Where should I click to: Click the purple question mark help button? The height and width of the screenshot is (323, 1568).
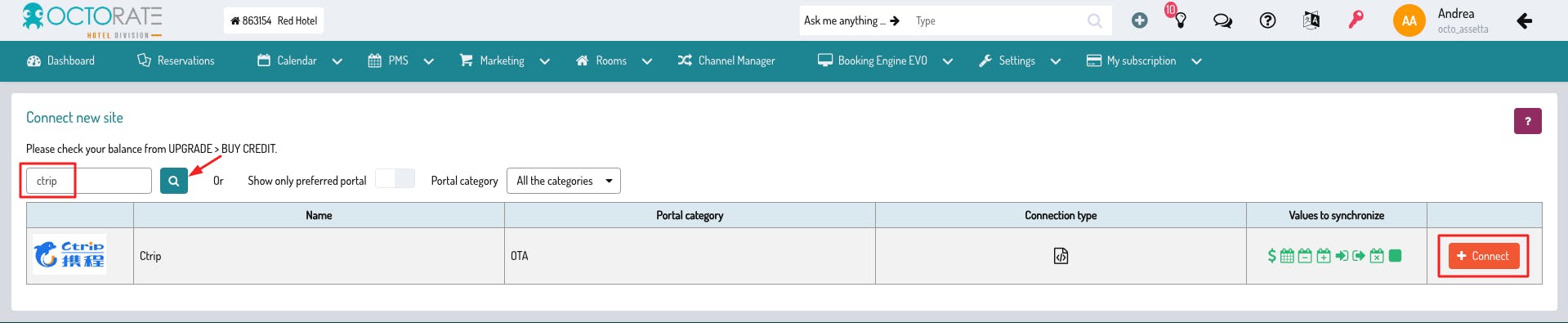click(1527, 121)
